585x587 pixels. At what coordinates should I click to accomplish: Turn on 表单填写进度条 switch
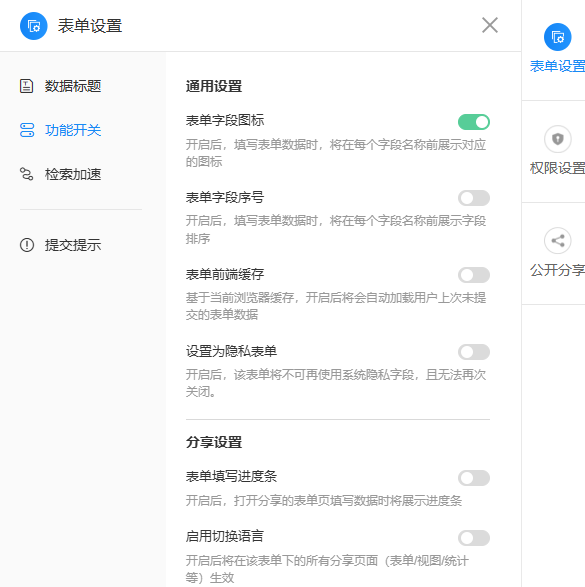coord(474,478)
